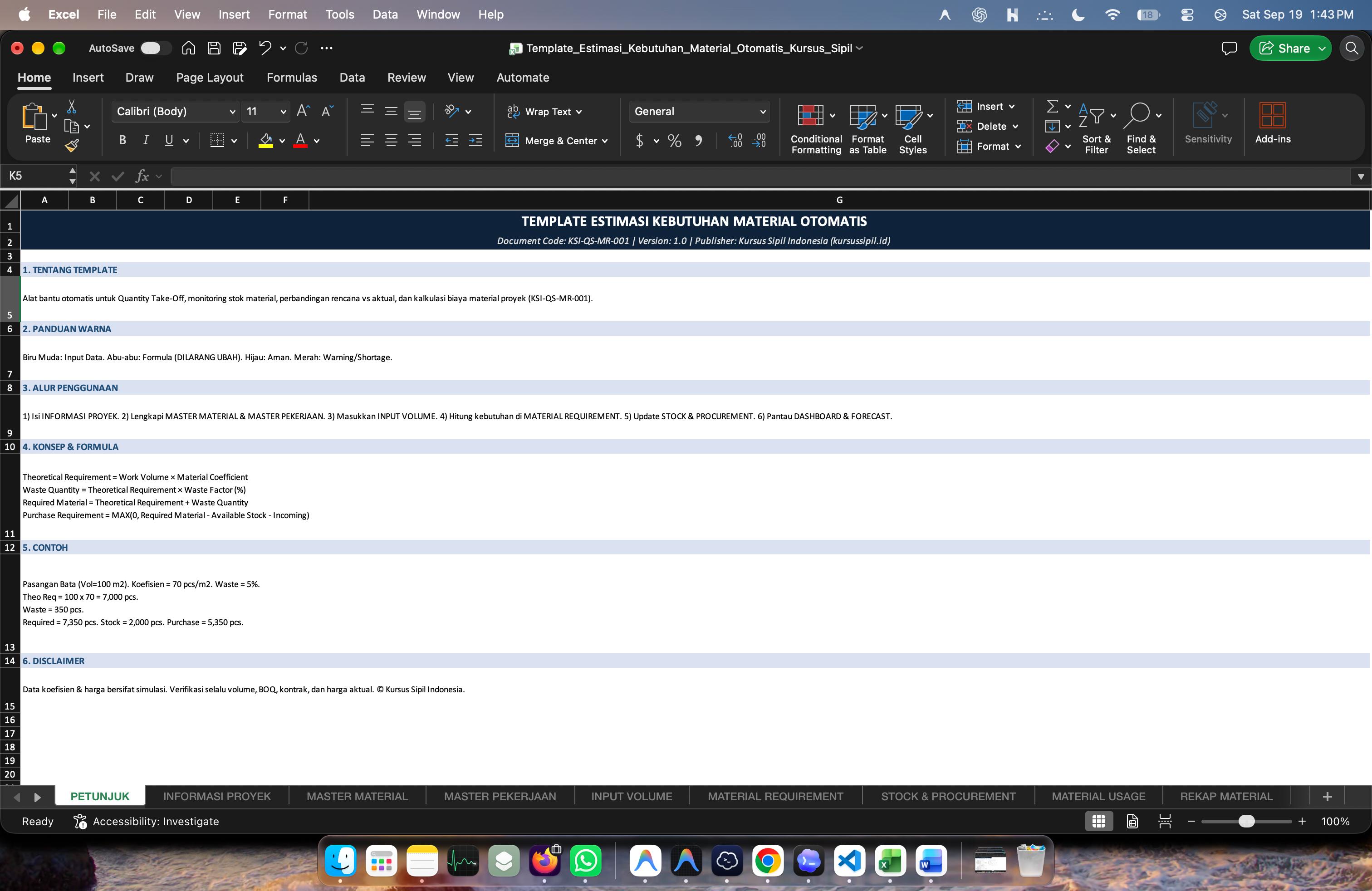Screen dimensions: 1372x891
Task: Toggle Bottom Align vertical alignment
Action: pyautogui.click(x=415, y=112)
